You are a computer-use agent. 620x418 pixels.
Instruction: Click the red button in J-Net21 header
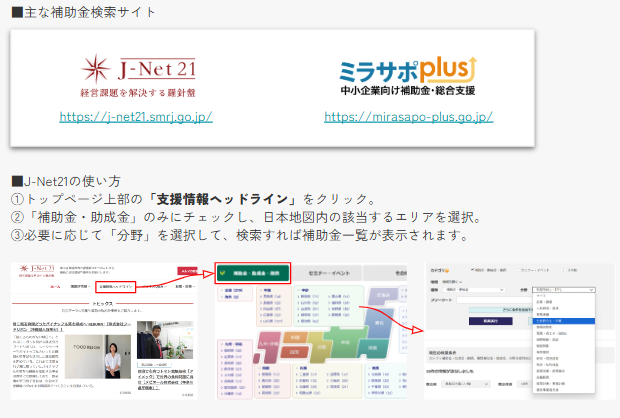tap(188, 270)
